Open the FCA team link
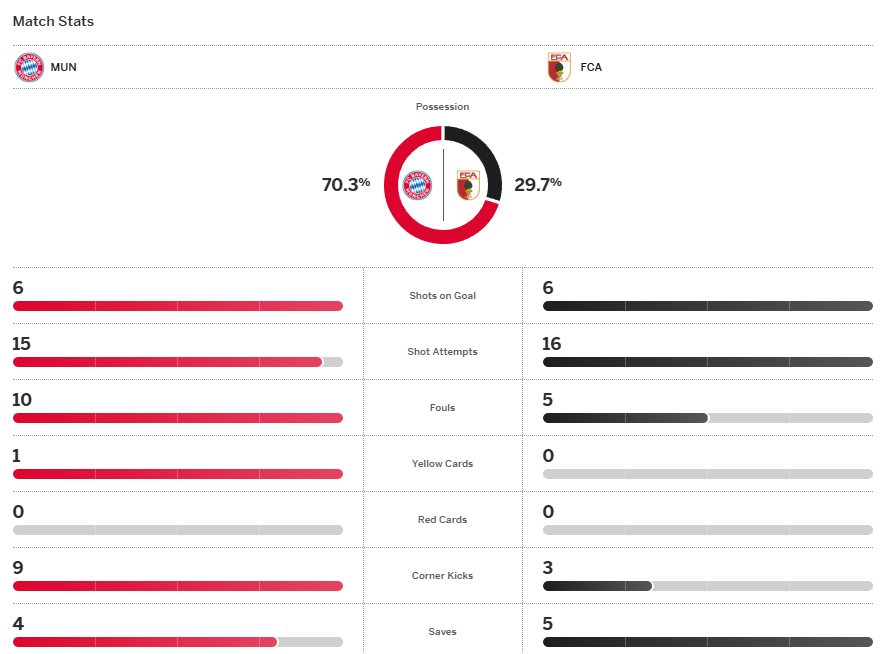Image resolution: width=882 pixels, height=654 pixels. 591,68
